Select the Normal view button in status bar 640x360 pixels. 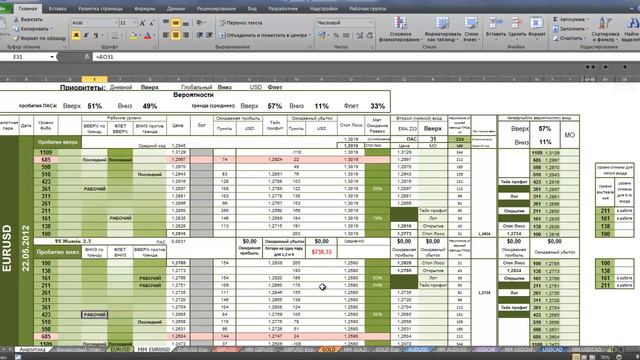[576, 357]
